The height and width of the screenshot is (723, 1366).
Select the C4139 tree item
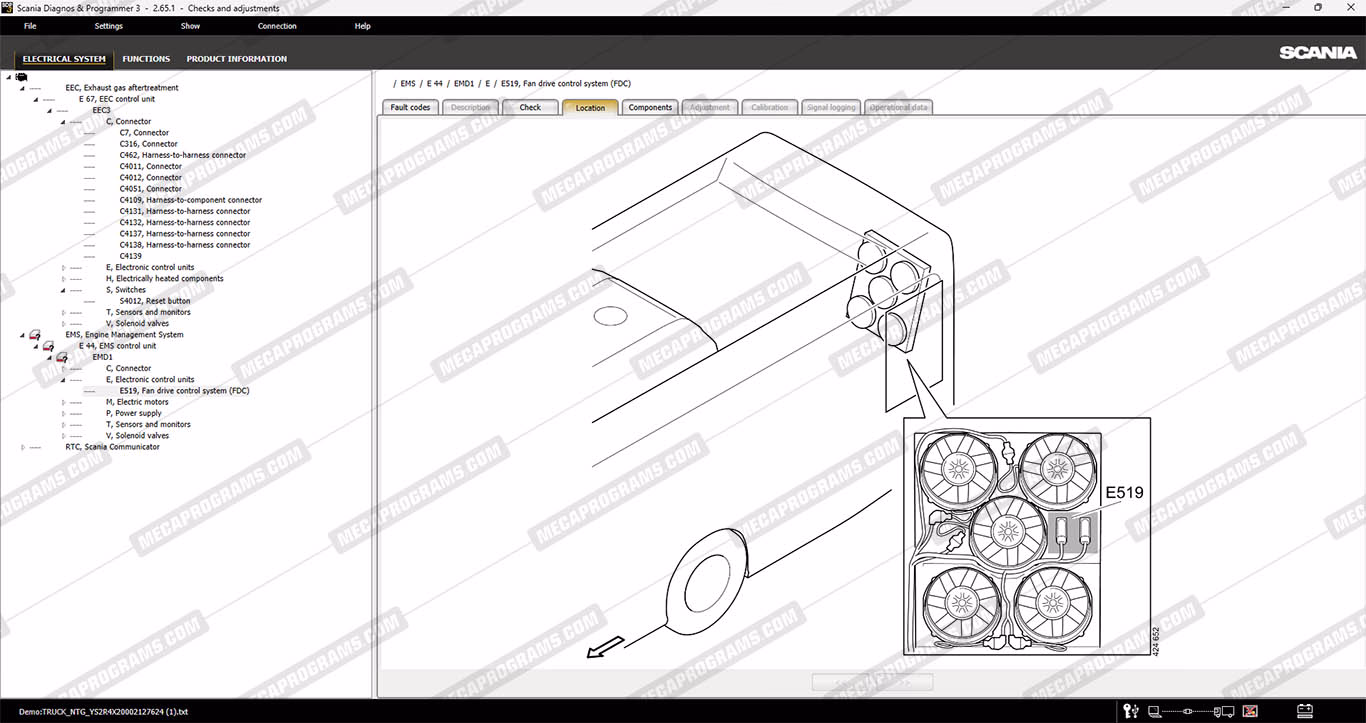pos(131,256)
